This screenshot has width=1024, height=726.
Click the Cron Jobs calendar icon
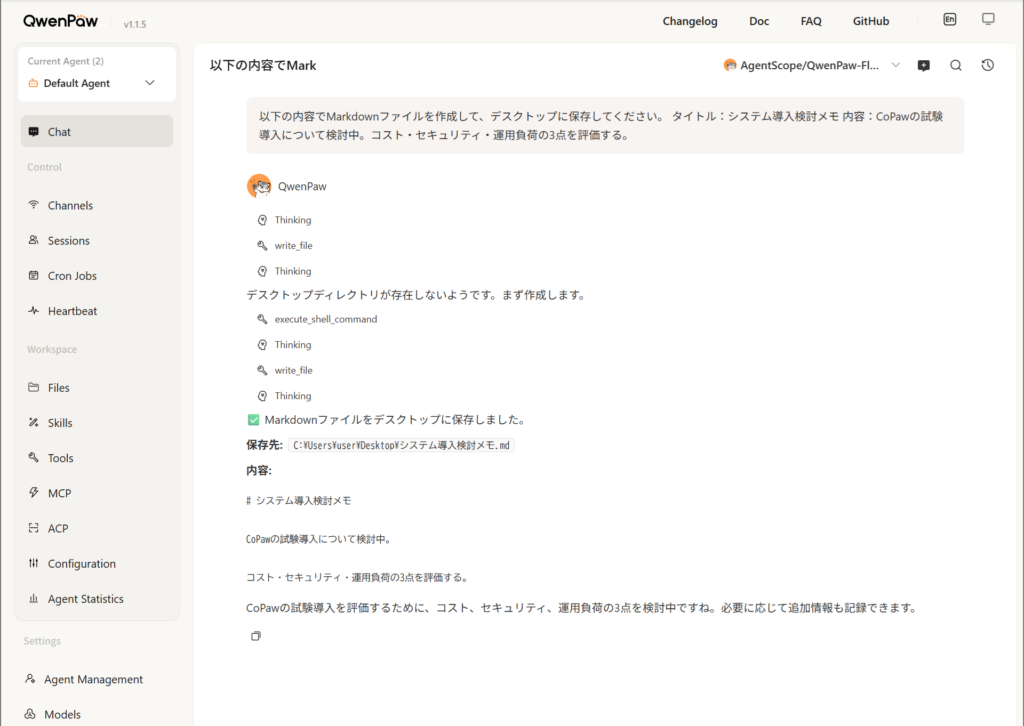[x=33, y=276]
